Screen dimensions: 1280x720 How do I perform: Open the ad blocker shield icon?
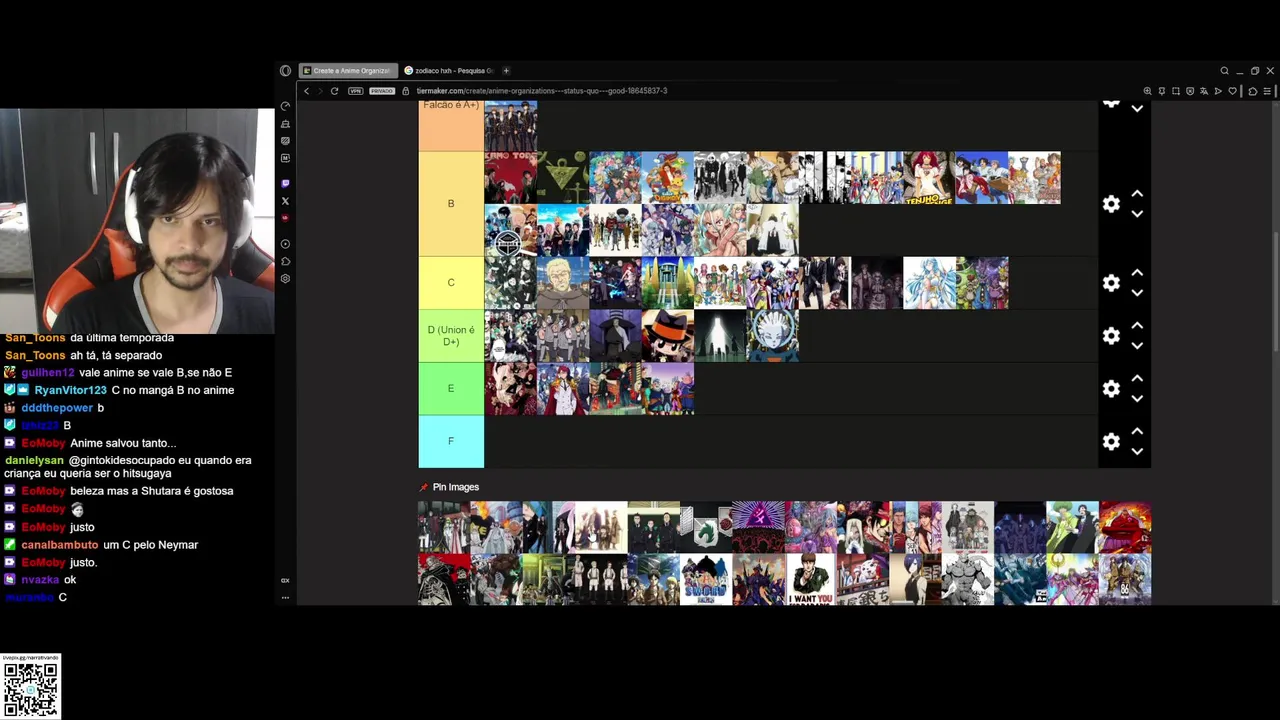click(x=1190, y=91)
